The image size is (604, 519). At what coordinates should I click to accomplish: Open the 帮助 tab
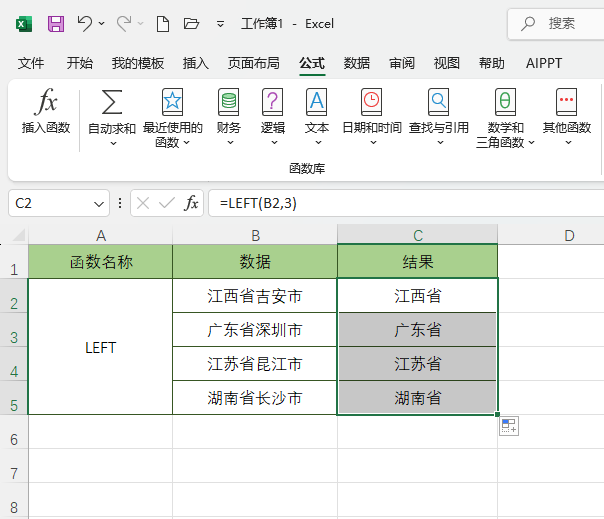tap(492, 63)
